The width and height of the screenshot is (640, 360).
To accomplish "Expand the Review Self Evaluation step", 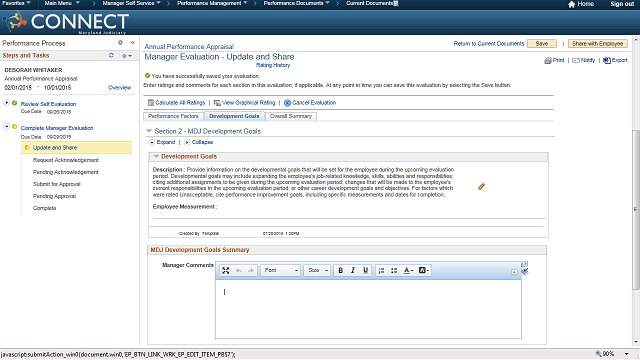I will click(7, 102).
